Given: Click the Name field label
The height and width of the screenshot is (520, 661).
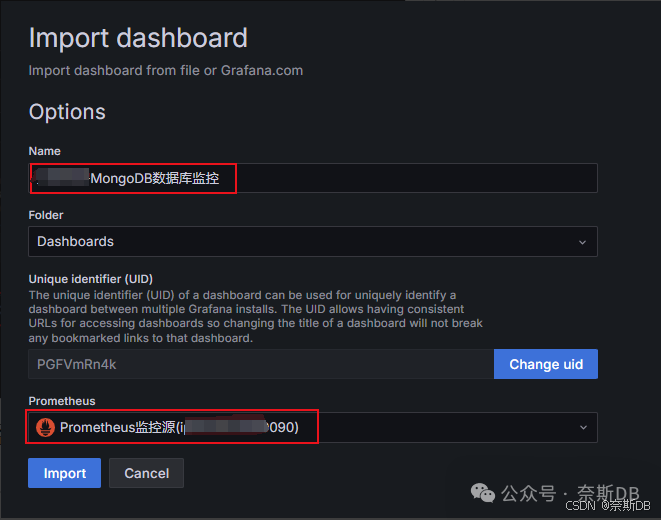Looking at the screenshot, I should [x=44, y=151].
